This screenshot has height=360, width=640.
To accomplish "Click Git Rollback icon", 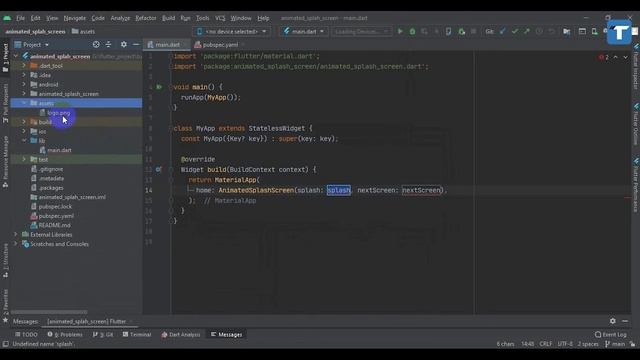I will tap(551, 31).
